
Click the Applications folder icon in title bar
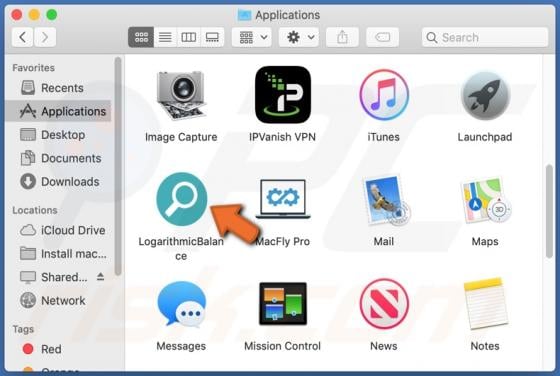[x=245, y=15]
